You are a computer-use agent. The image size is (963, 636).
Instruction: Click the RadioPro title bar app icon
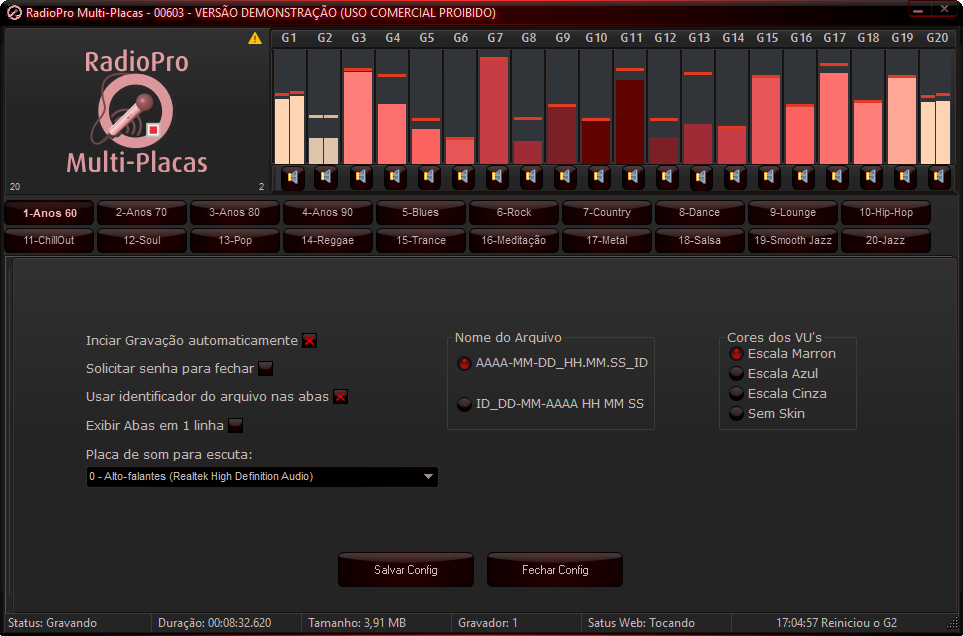[14, 13]
